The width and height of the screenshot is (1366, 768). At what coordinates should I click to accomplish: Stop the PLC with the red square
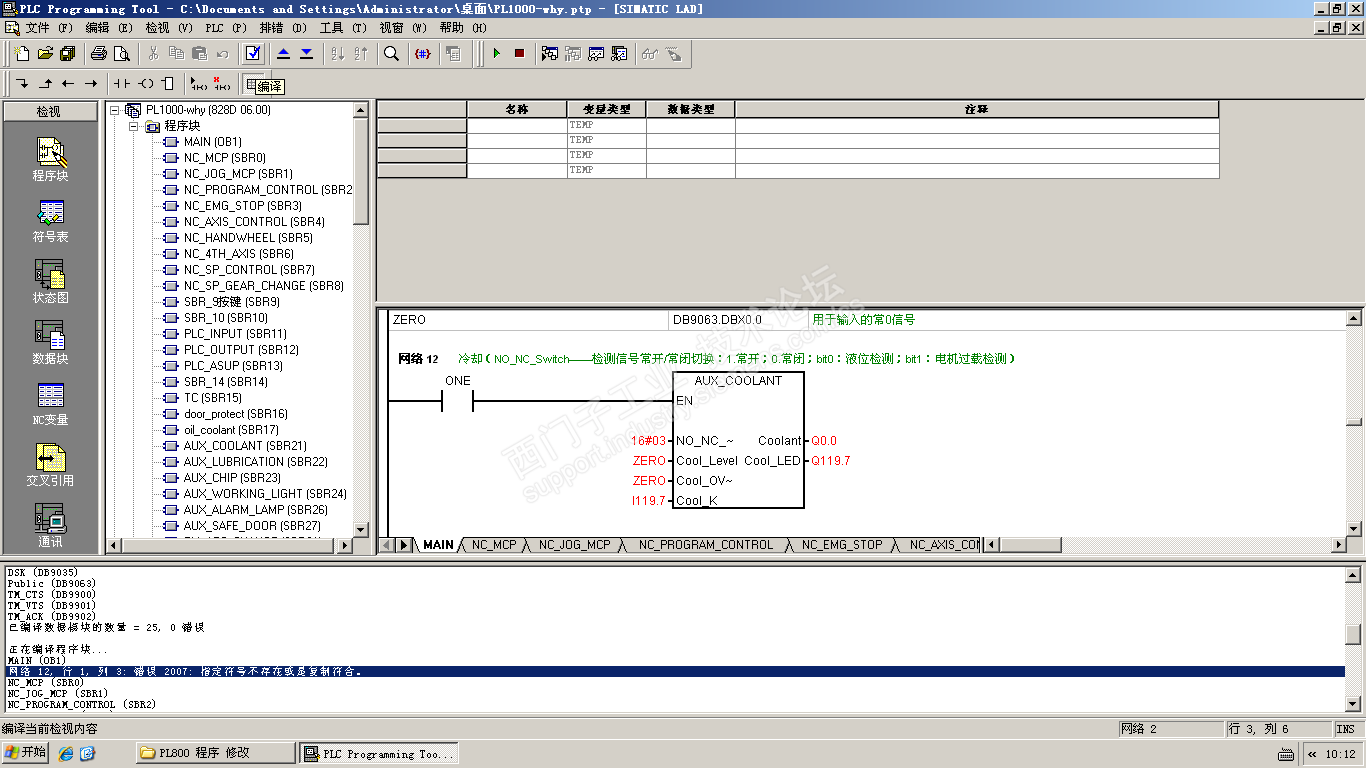coord(519,53)
